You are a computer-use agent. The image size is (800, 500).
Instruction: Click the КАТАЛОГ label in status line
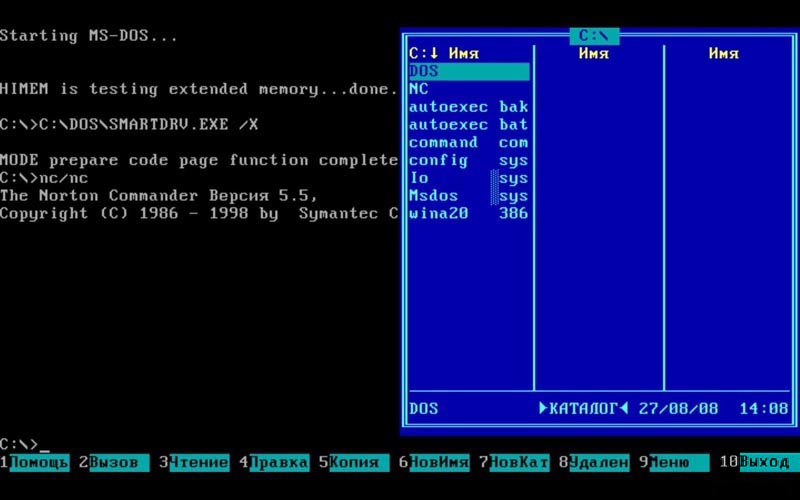pyautogui.click(x=584, y=409)
